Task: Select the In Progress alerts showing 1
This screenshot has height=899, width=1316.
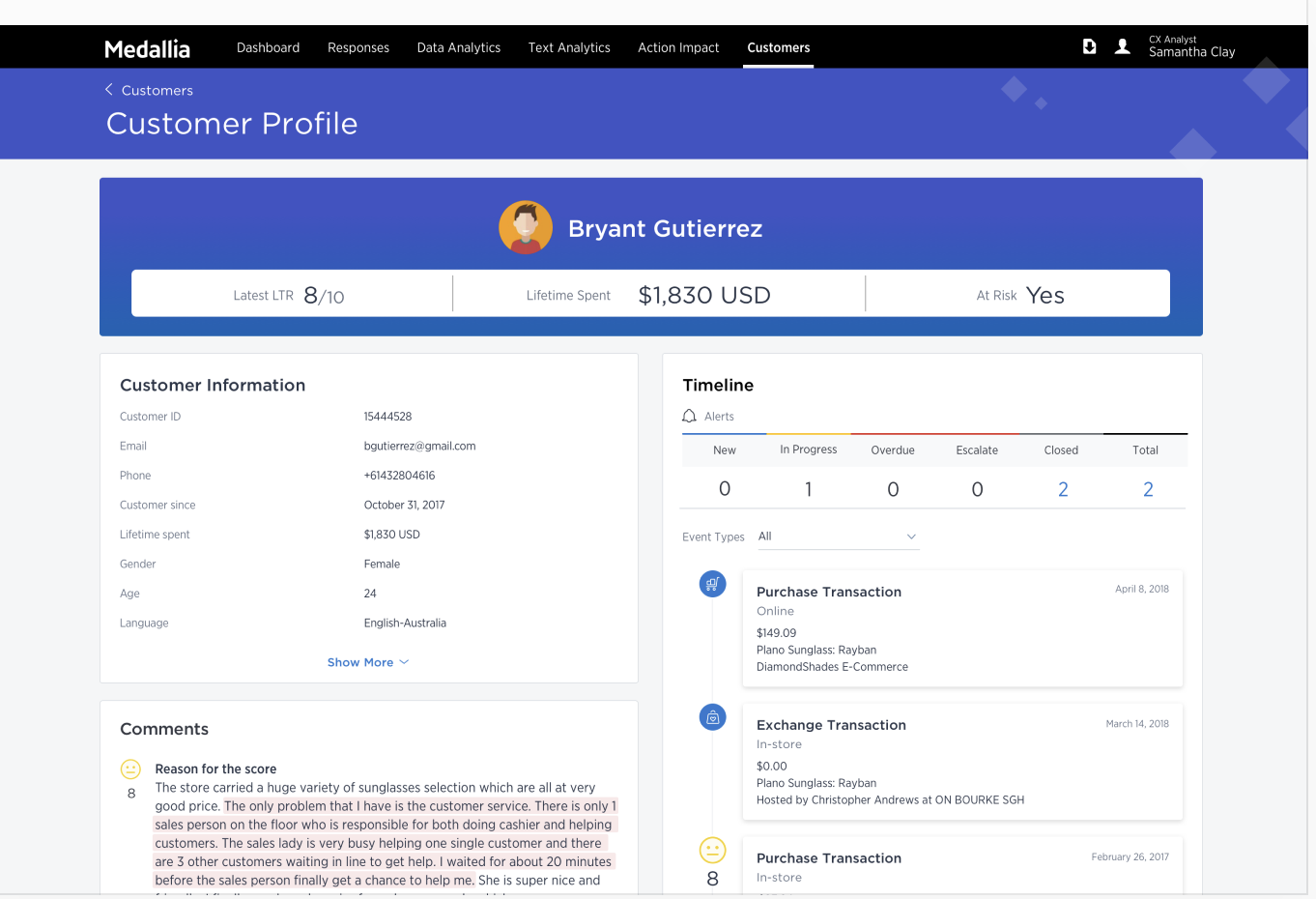Action: click(808, 489)
